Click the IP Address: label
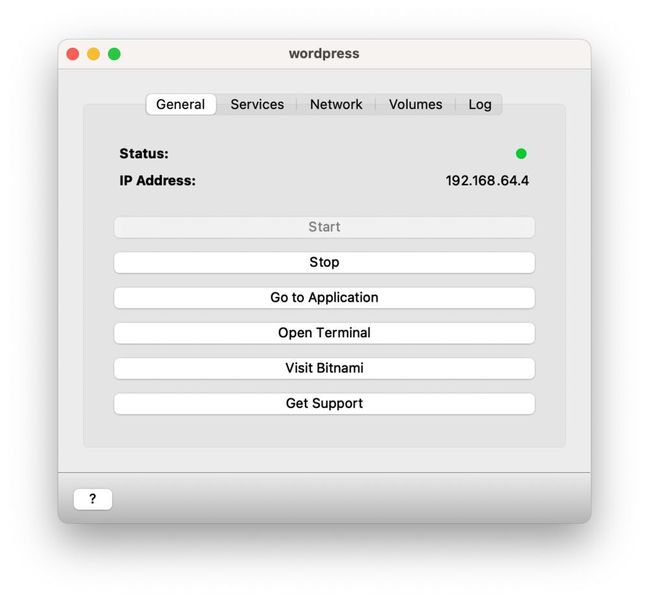The image size is (649, 600). (158, 181)
